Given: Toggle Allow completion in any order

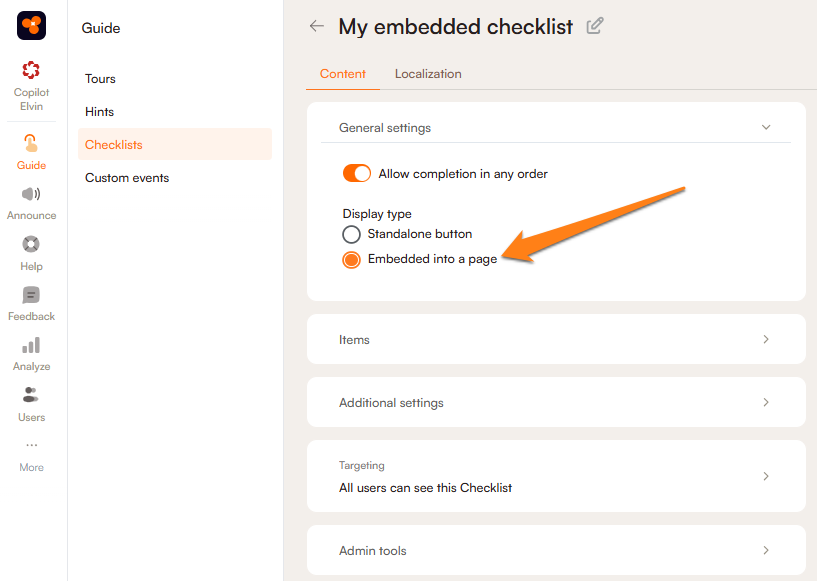Looking at the screenshot, I should tap(357, 174).
